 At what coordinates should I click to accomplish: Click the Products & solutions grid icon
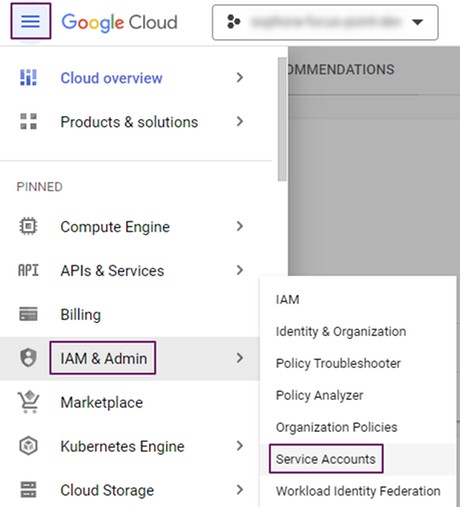pyautogui.click(x=28, y=121)
